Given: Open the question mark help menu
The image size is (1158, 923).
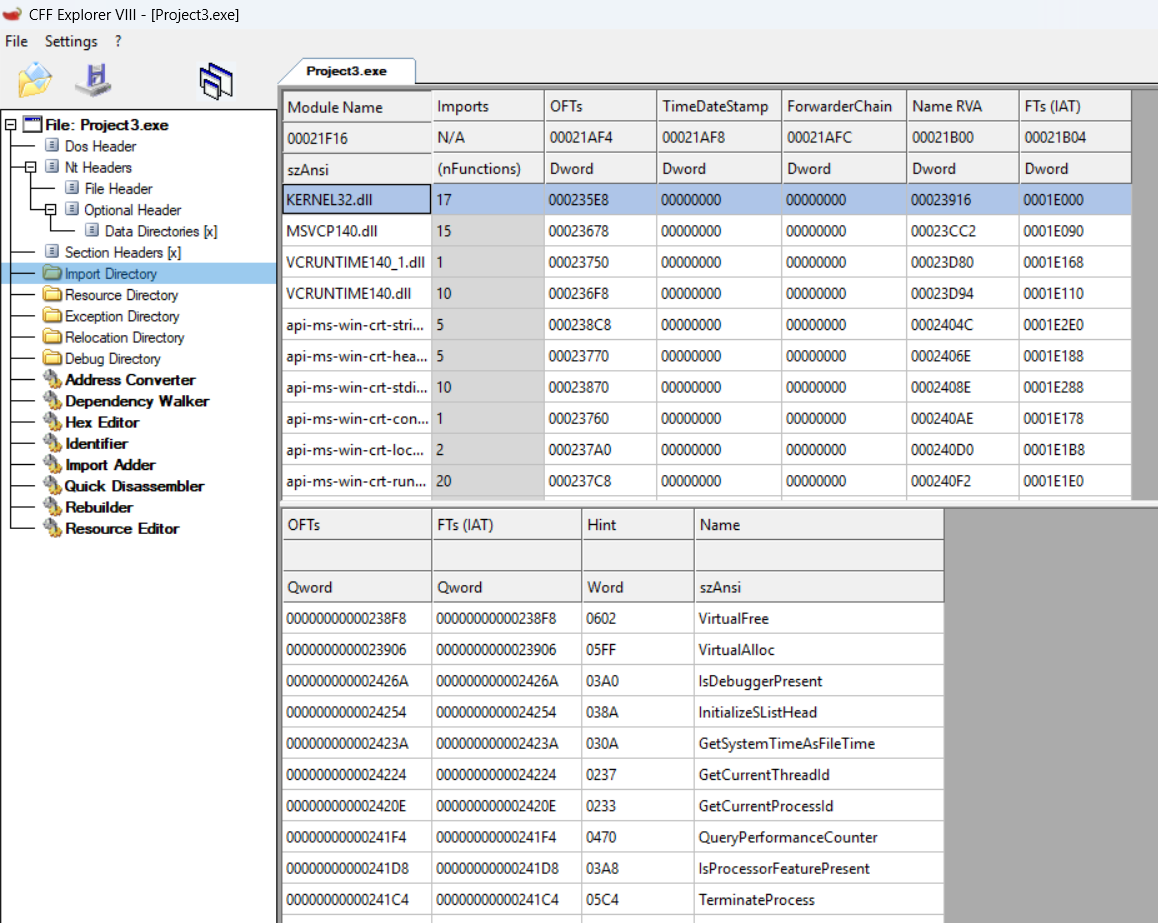Looking at the screenshot, I should click(118, 41).
